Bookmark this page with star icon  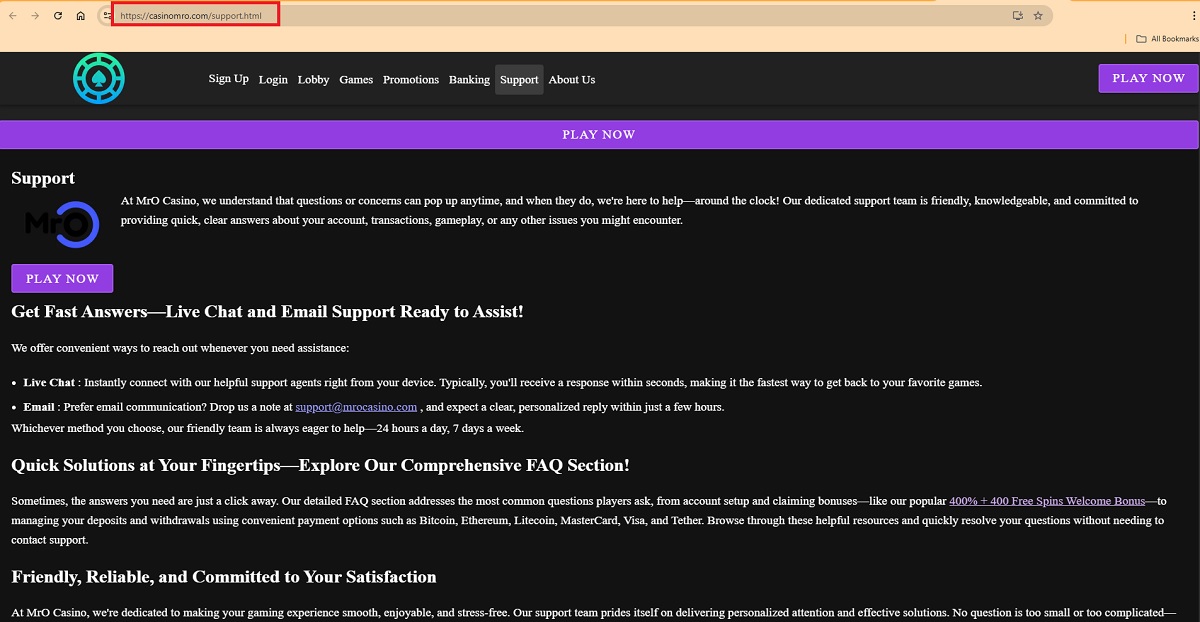point(1038,16)
